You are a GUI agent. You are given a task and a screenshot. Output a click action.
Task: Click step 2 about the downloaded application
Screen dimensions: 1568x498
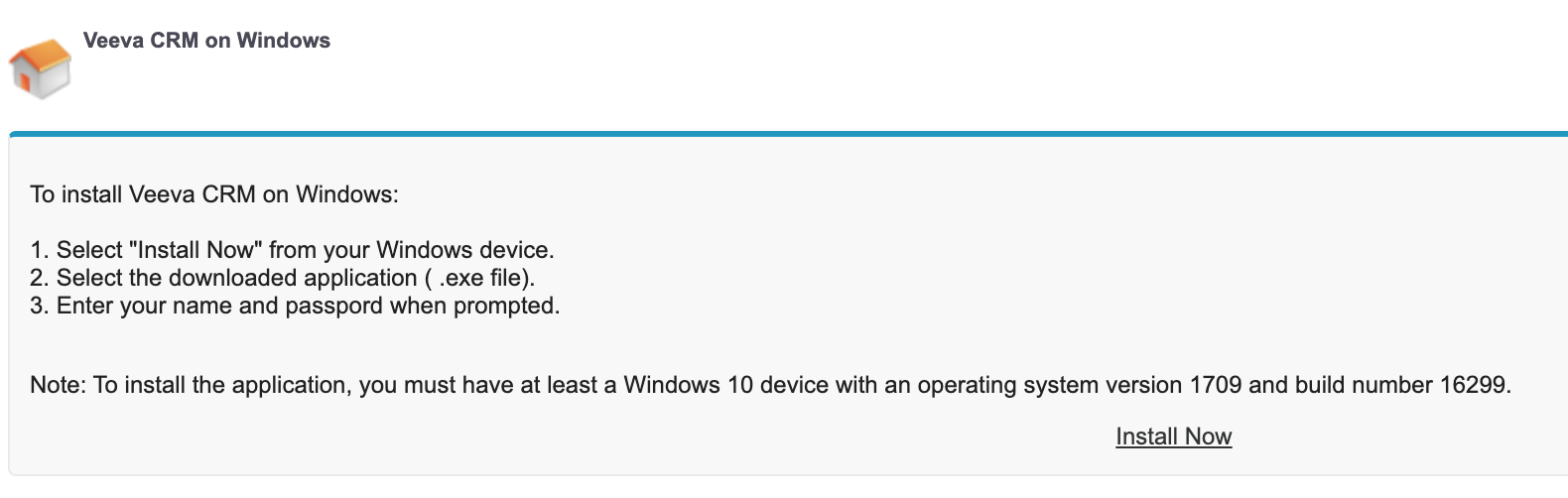[x=282, y=278]
